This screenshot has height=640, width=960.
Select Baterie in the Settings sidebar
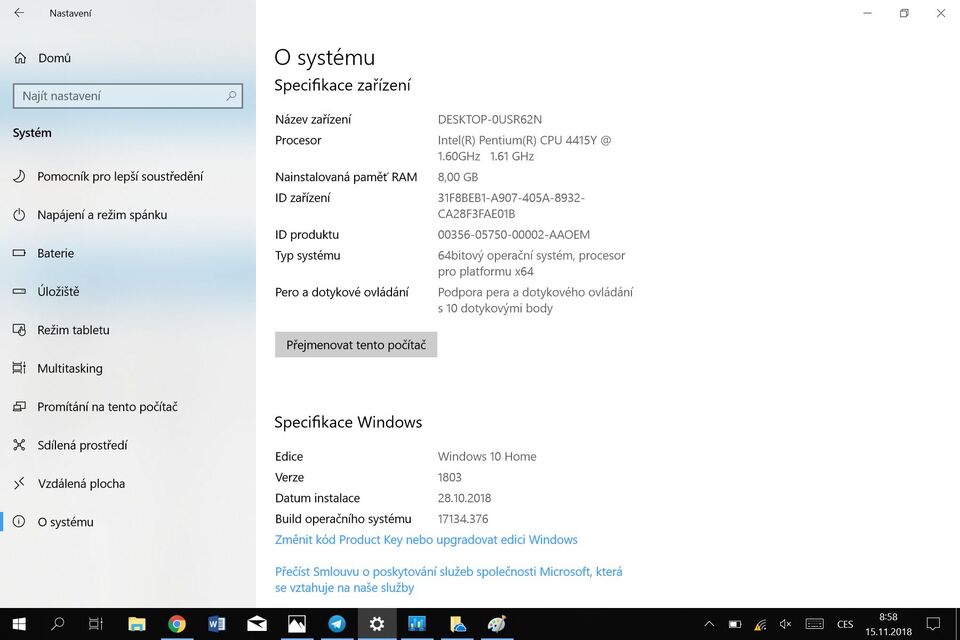(56, 252)
